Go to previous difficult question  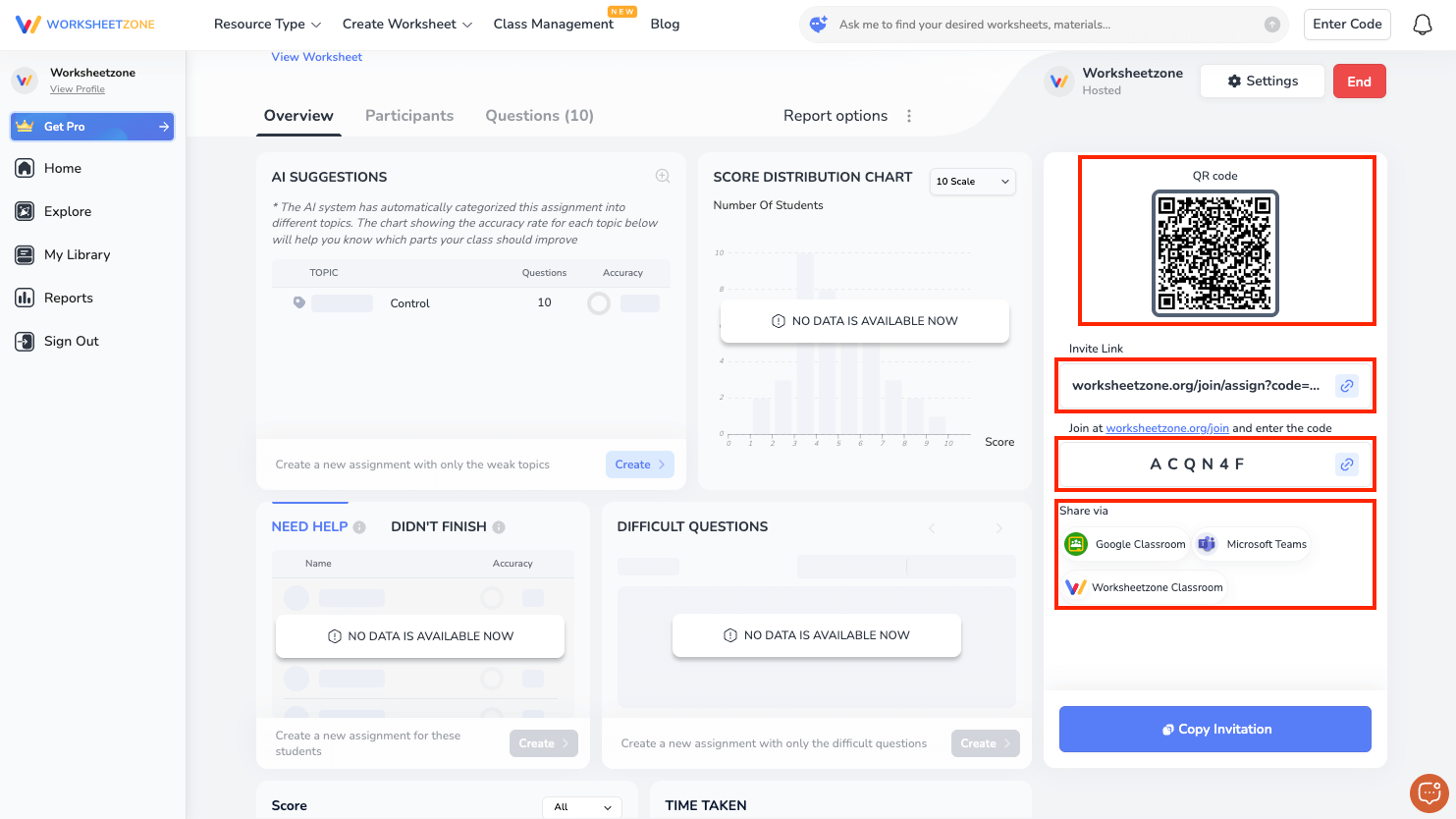pos(932,528)
